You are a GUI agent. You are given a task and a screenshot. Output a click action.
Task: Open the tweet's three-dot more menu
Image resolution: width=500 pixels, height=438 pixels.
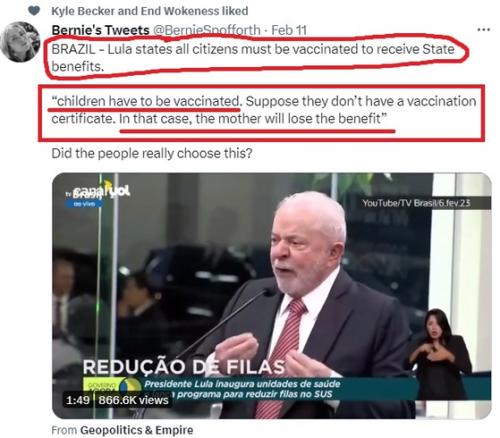point(483,30)
